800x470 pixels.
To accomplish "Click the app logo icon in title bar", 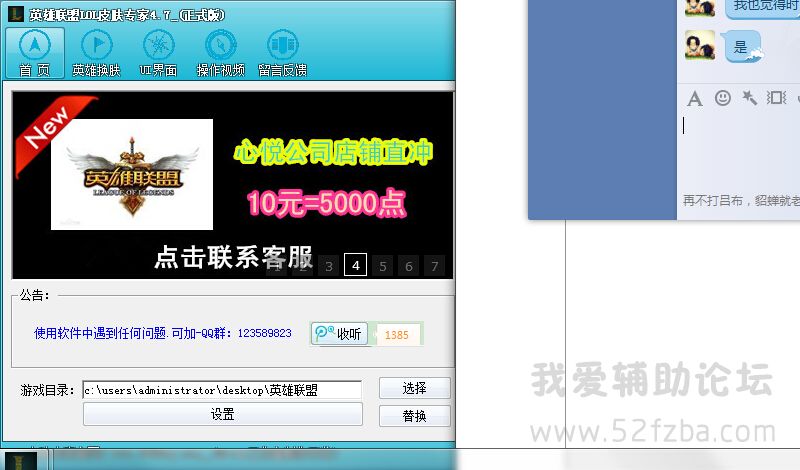I will click(x=16, y=14).
